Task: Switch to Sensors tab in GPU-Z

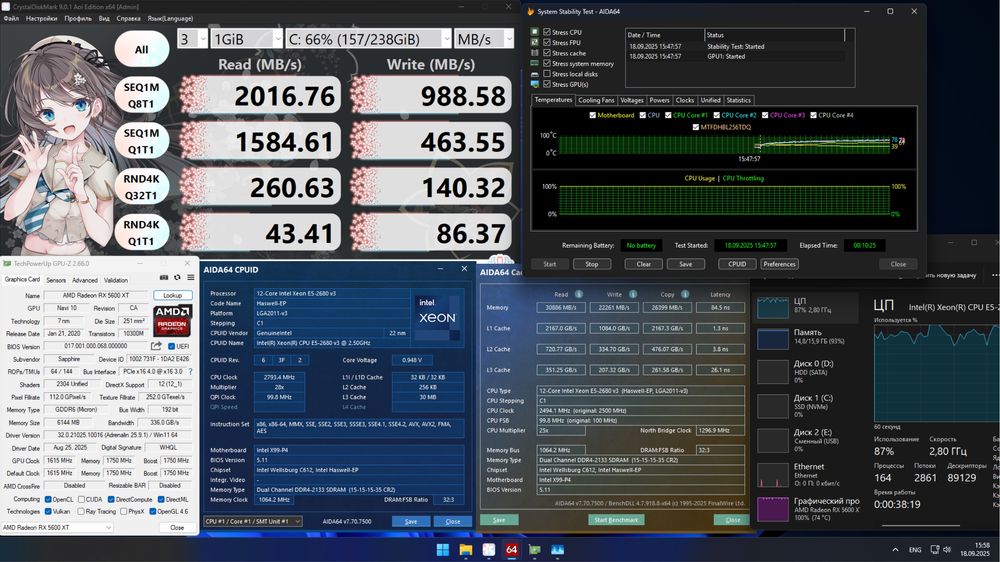Action: 56,280
